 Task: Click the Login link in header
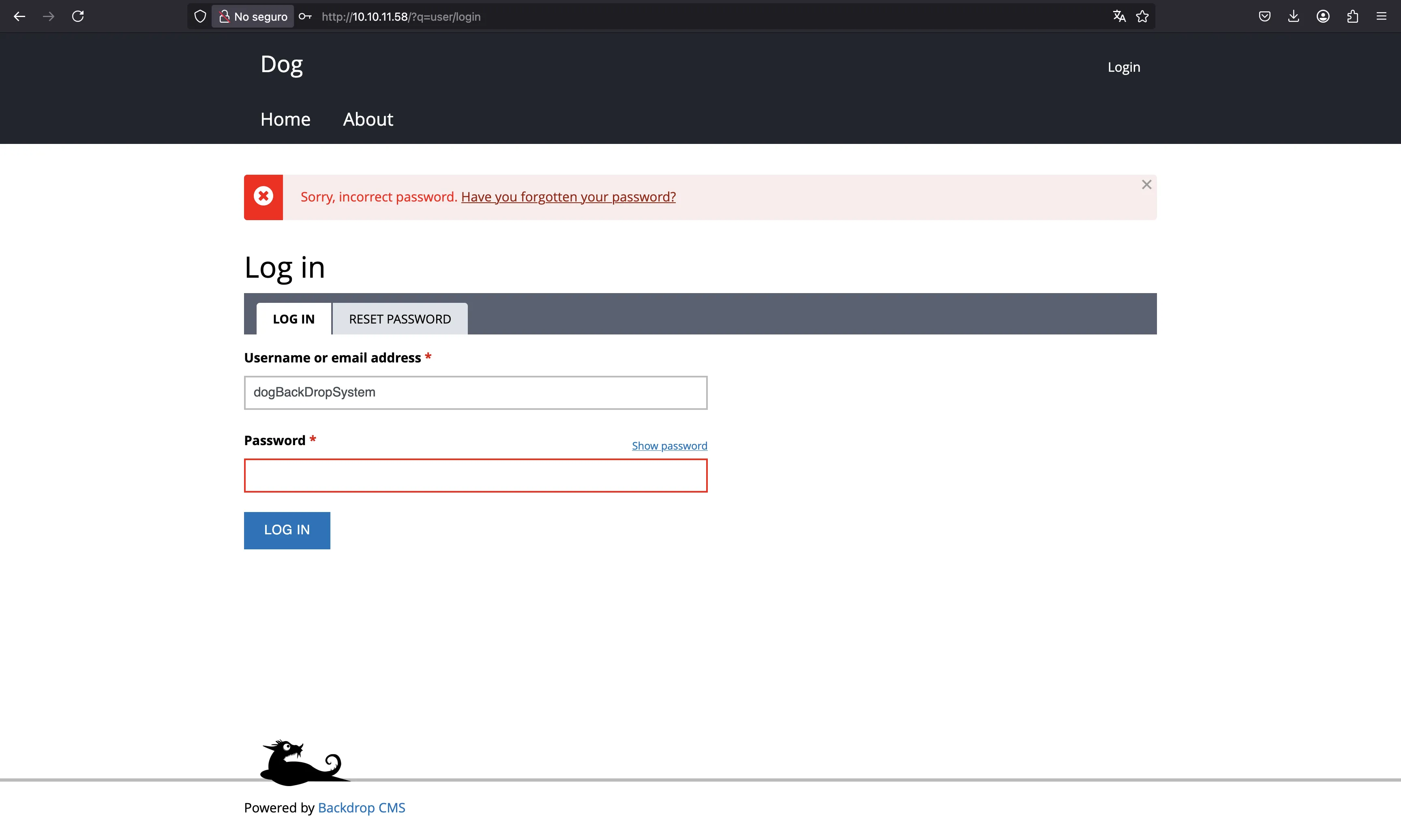pos(1124,67)
